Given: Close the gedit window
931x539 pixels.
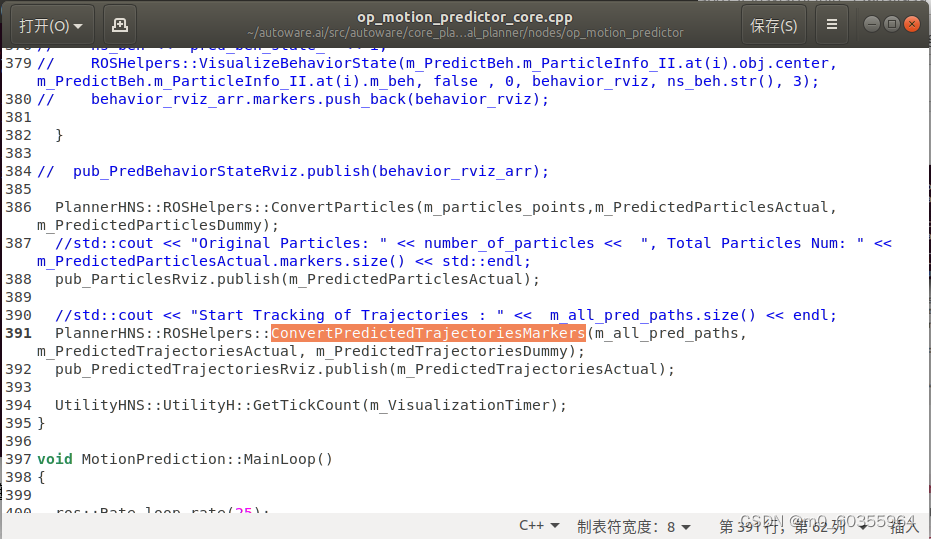Looking at the screenshot, I should coord(912,24).
